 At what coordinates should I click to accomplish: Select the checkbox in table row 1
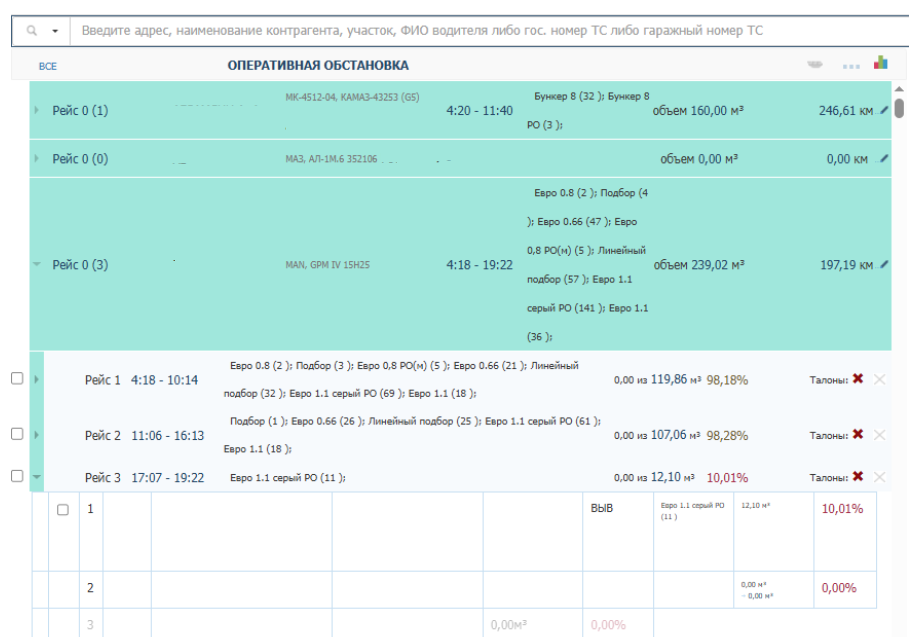click(x=63, y=510)
